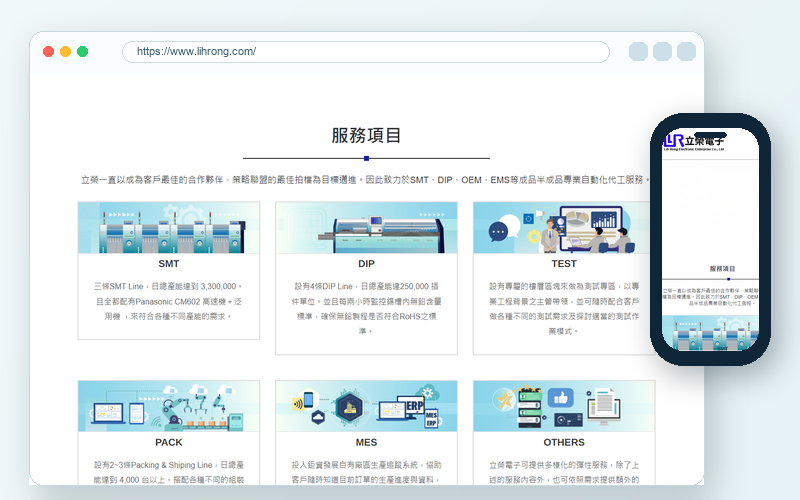Click the yellow minimize dot
This screenshot has width=800, height=500.
pyautogui.click(x=65, y=52)
